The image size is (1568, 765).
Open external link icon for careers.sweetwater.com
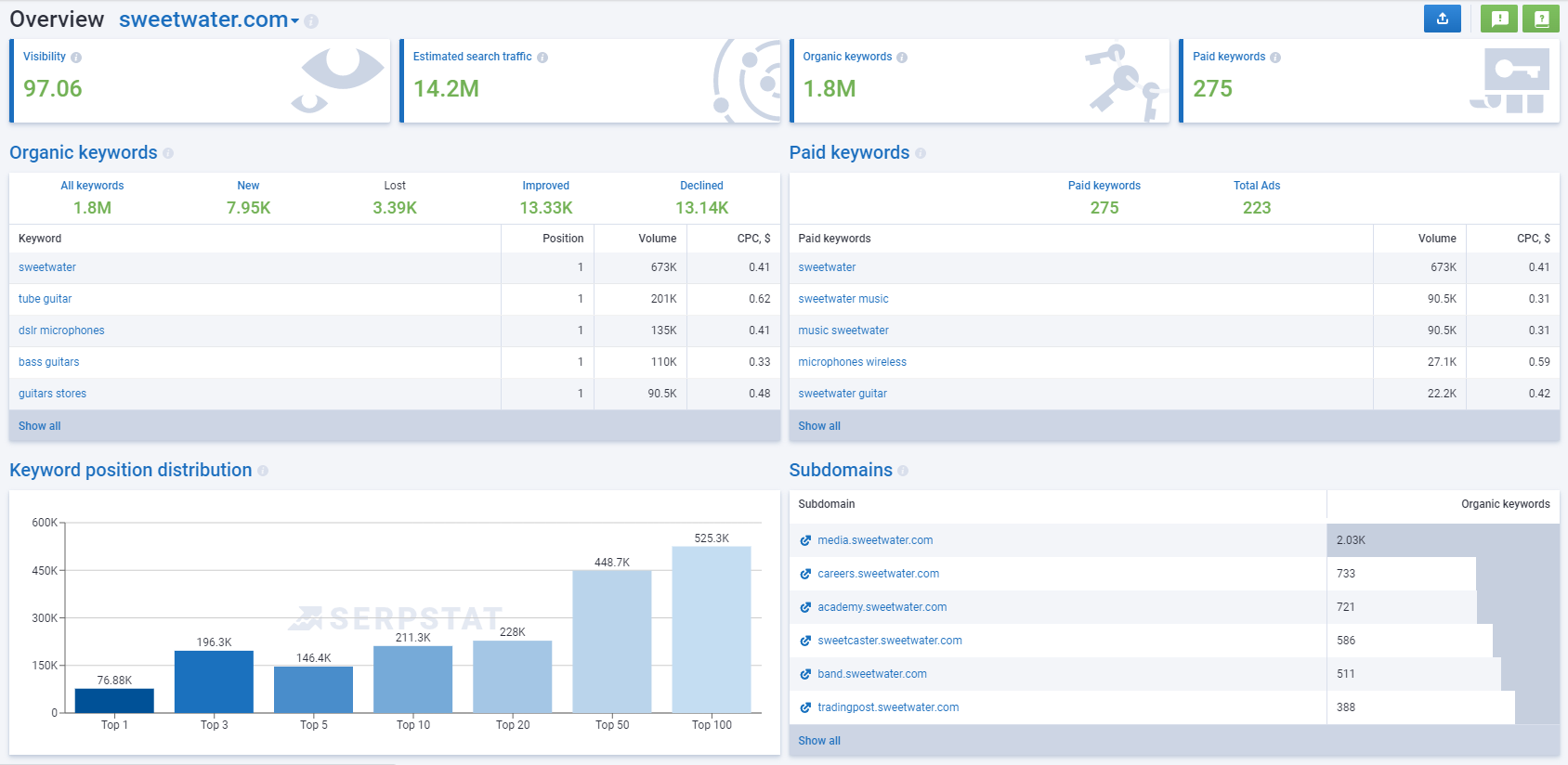(805, 574)
